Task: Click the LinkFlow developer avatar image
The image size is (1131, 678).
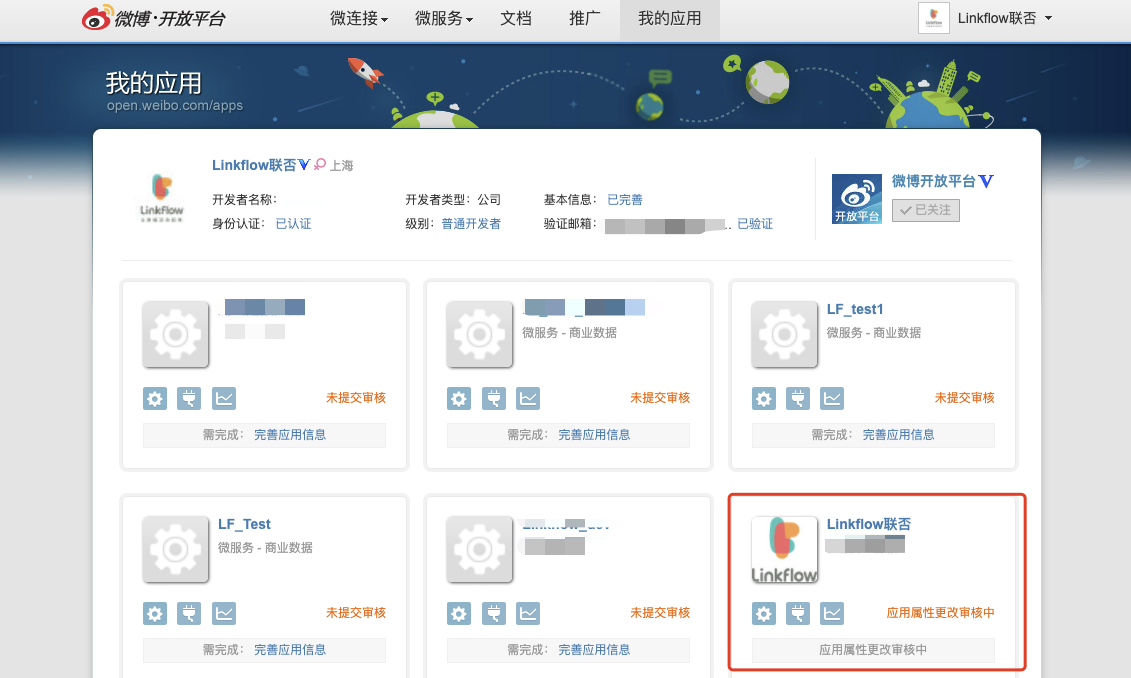Action: coord(162,197)
